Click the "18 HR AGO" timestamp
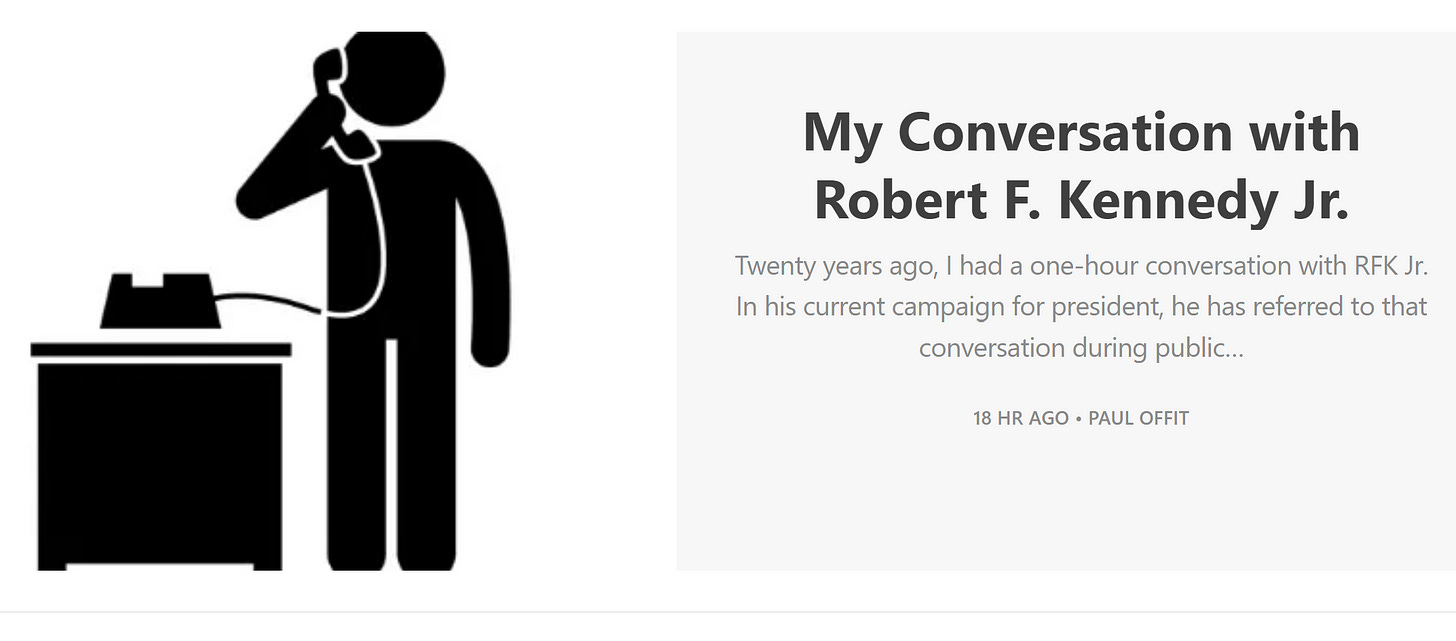 (1020, 418)
